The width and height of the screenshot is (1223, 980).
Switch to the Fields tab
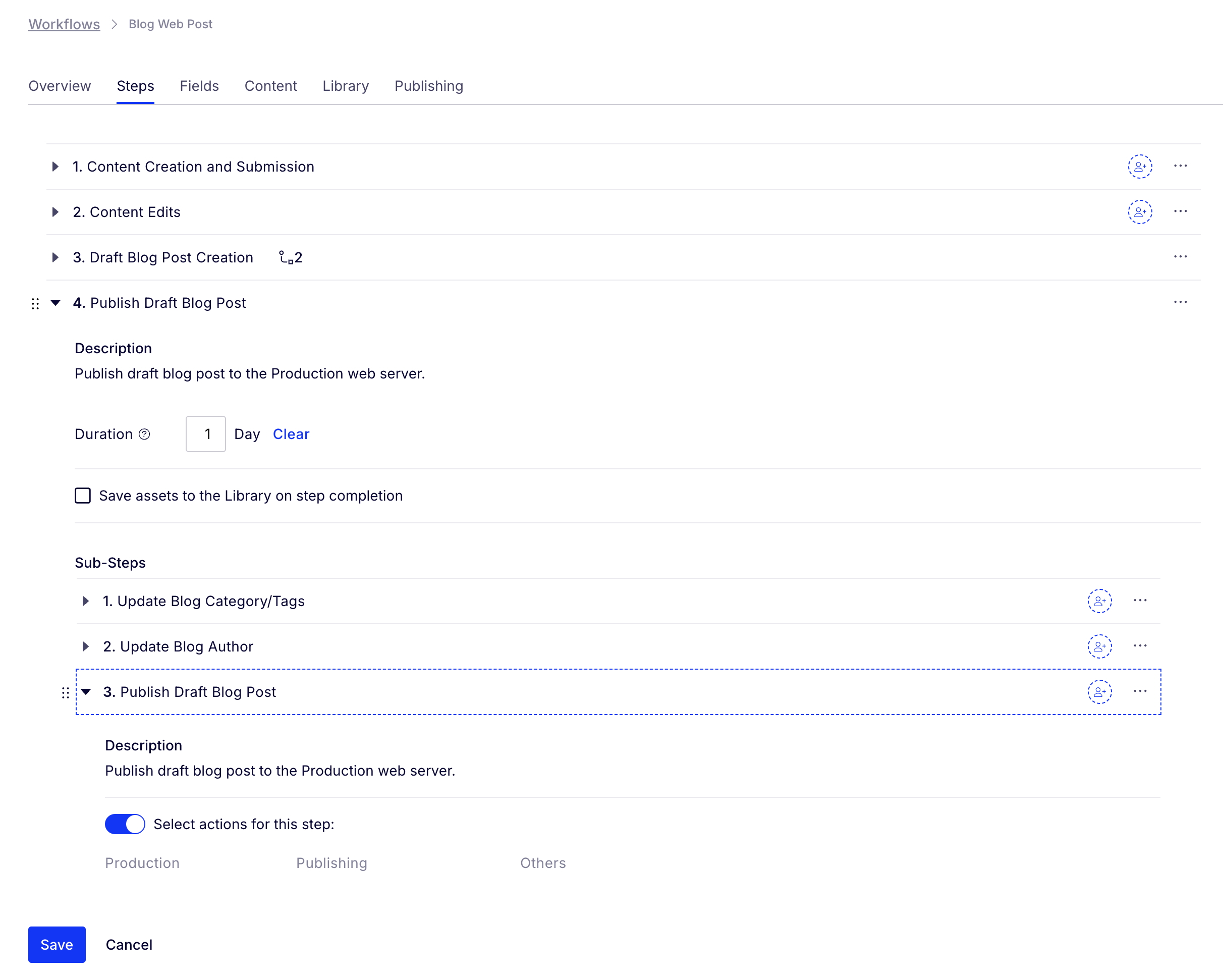point(199,86)
